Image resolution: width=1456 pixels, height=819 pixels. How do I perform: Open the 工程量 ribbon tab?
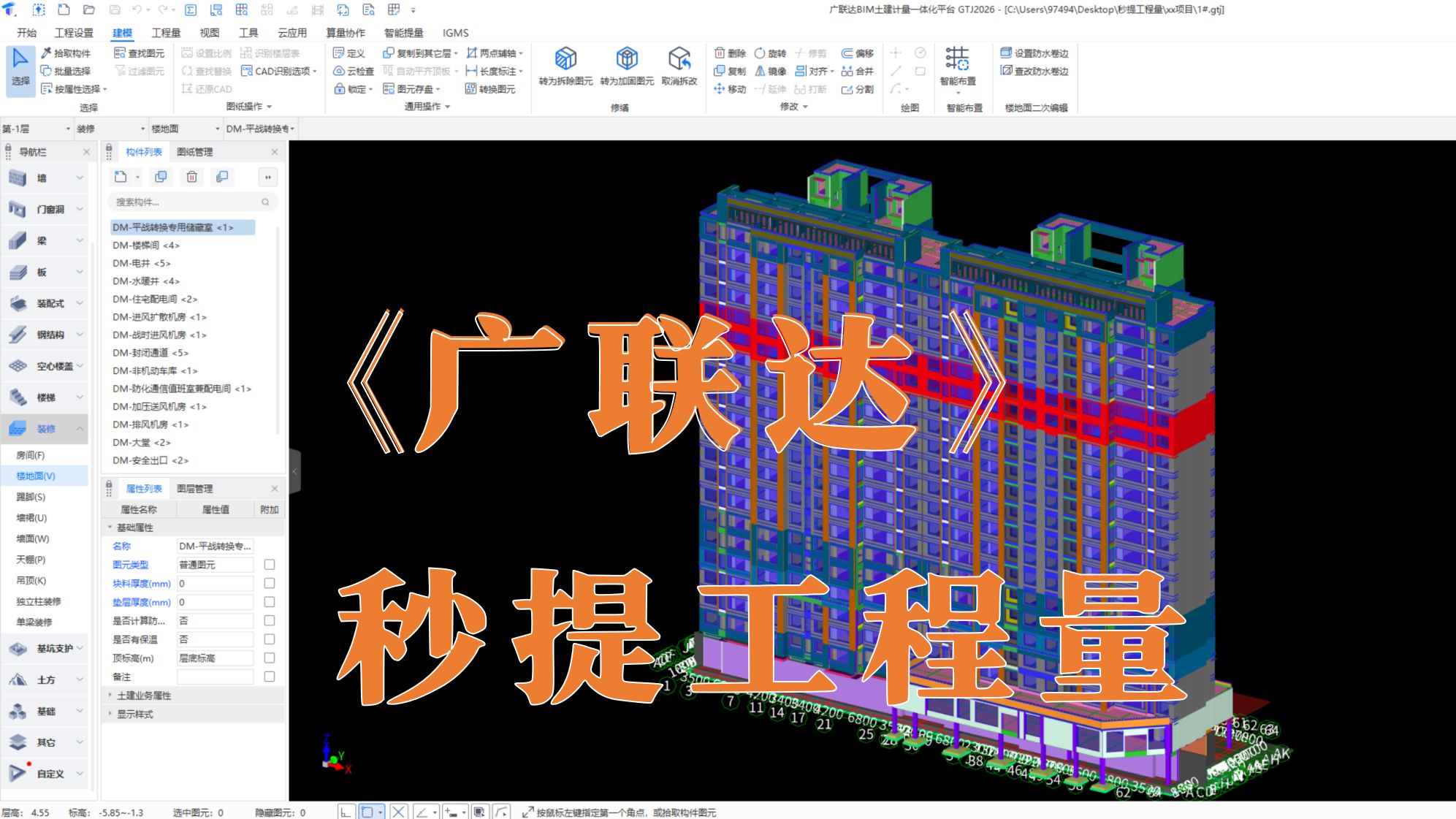tap(166, 33)
